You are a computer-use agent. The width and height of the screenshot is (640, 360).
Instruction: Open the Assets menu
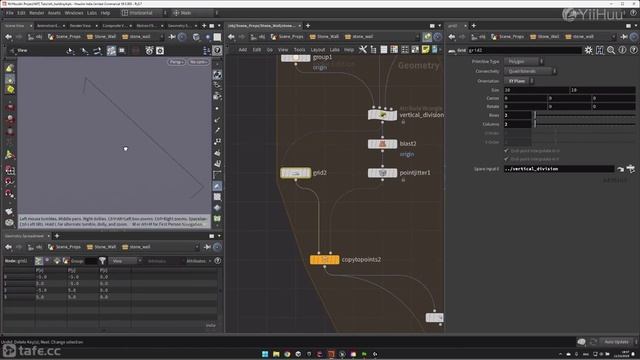[54, 13]
